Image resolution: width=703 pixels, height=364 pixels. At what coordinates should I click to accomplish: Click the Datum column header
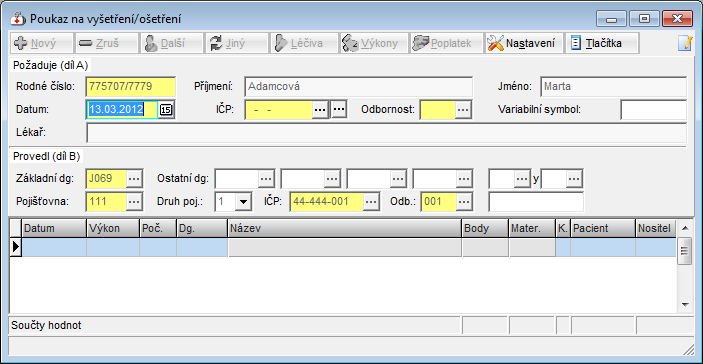click(54, 228)
